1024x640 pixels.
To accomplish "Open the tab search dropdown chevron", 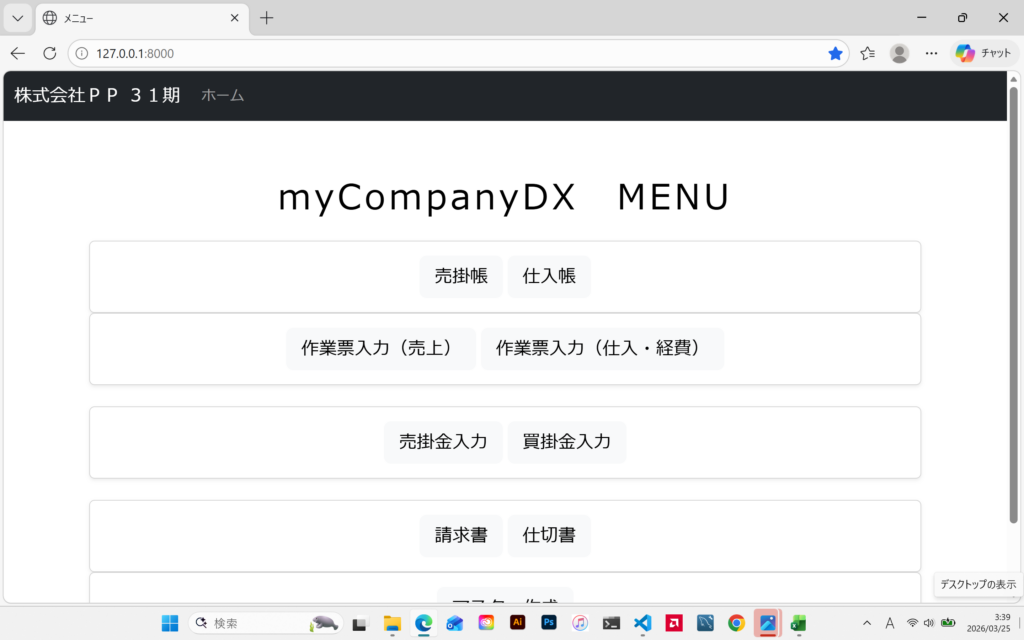I will 17,18.
